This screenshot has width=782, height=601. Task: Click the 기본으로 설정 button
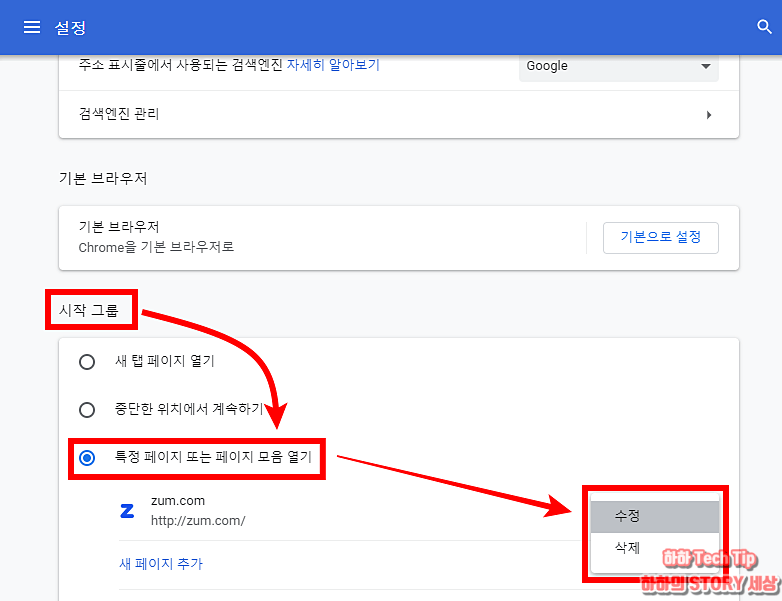coord(660,237)
